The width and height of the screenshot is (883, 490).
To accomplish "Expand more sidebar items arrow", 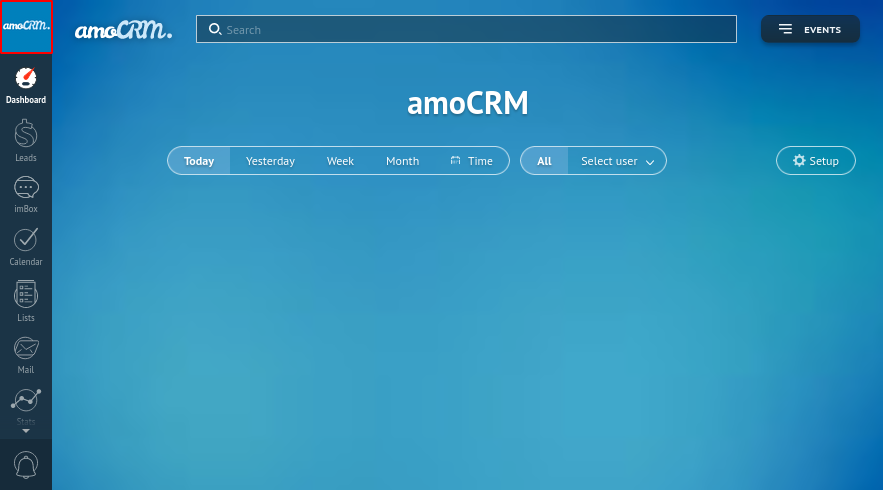I will point(26,431).
